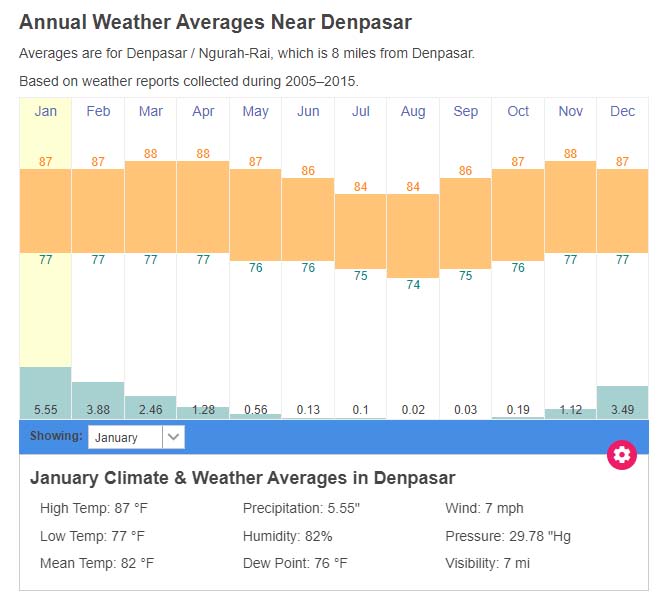Select the Feb month column header

click(x=98, y=111)
